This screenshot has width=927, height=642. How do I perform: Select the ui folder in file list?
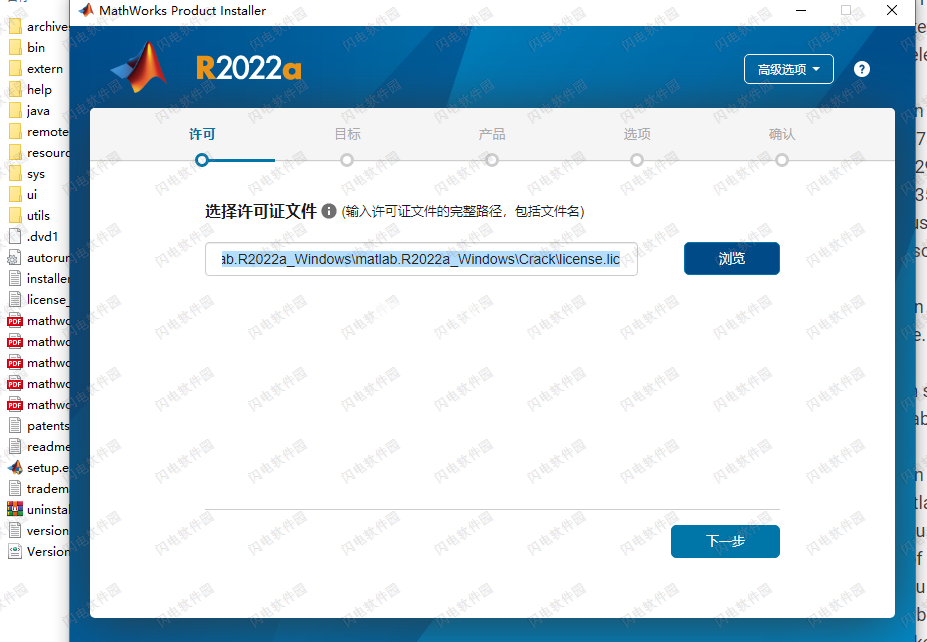(24, 194)
